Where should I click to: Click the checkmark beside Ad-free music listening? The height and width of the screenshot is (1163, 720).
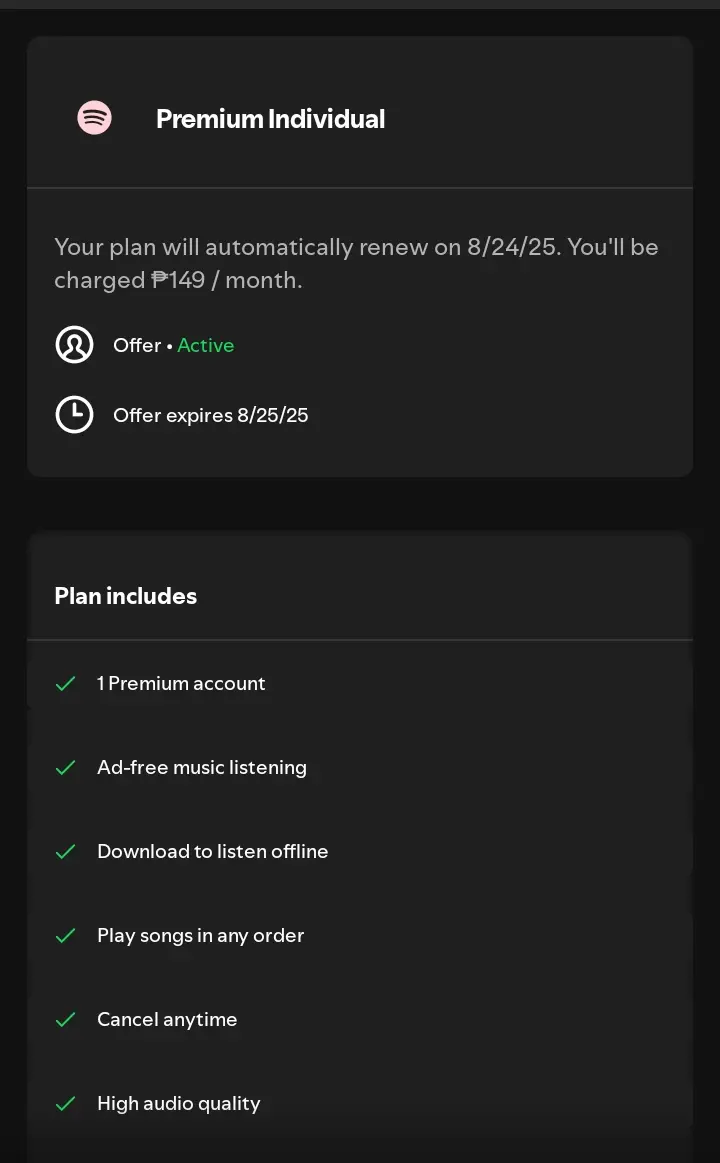coord(66,768)
